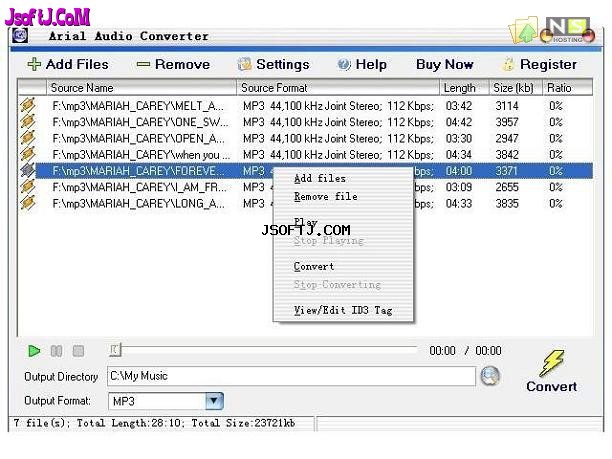
Task: Choose Convert in the context menu
Action: click(314, 267)
